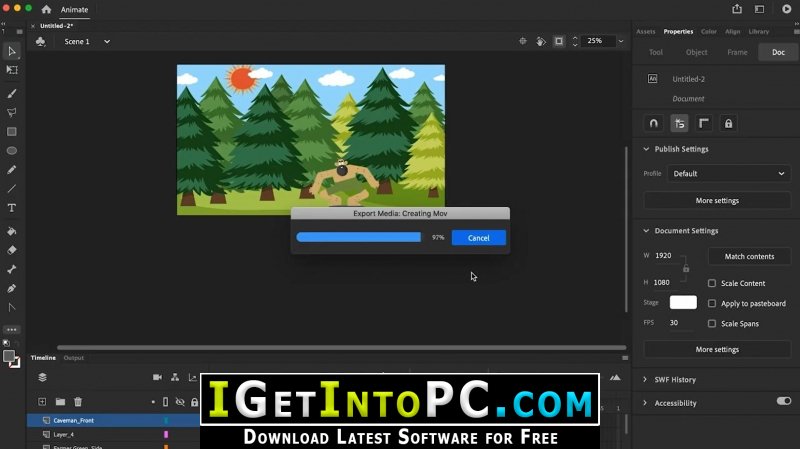This screenshot has width=800, height=449.
Task: Delete the layer with the trash icon
Action: (x=78, y=402)
